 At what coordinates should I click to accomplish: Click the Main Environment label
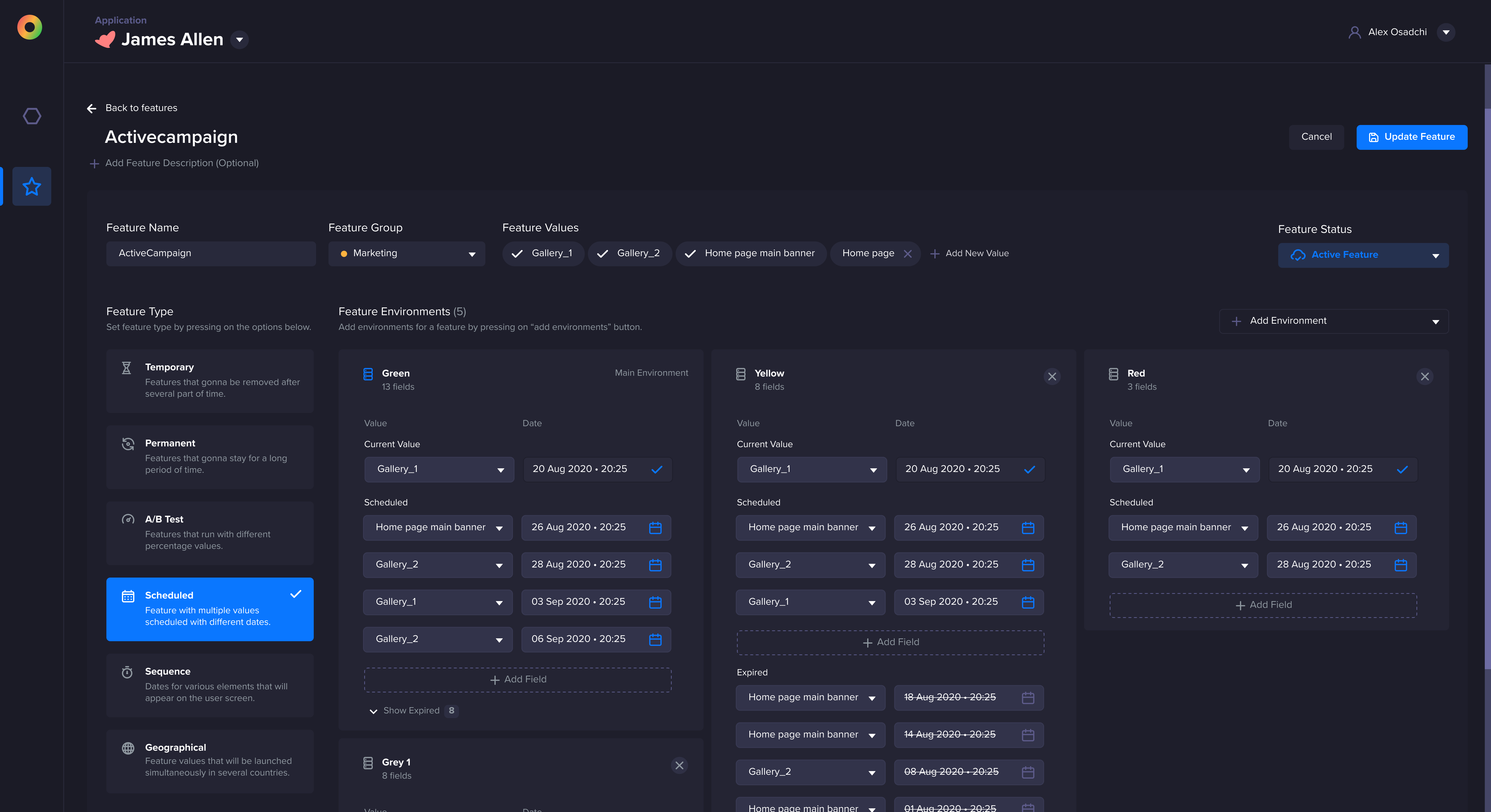pyautogui.click(x=651, y=373)
